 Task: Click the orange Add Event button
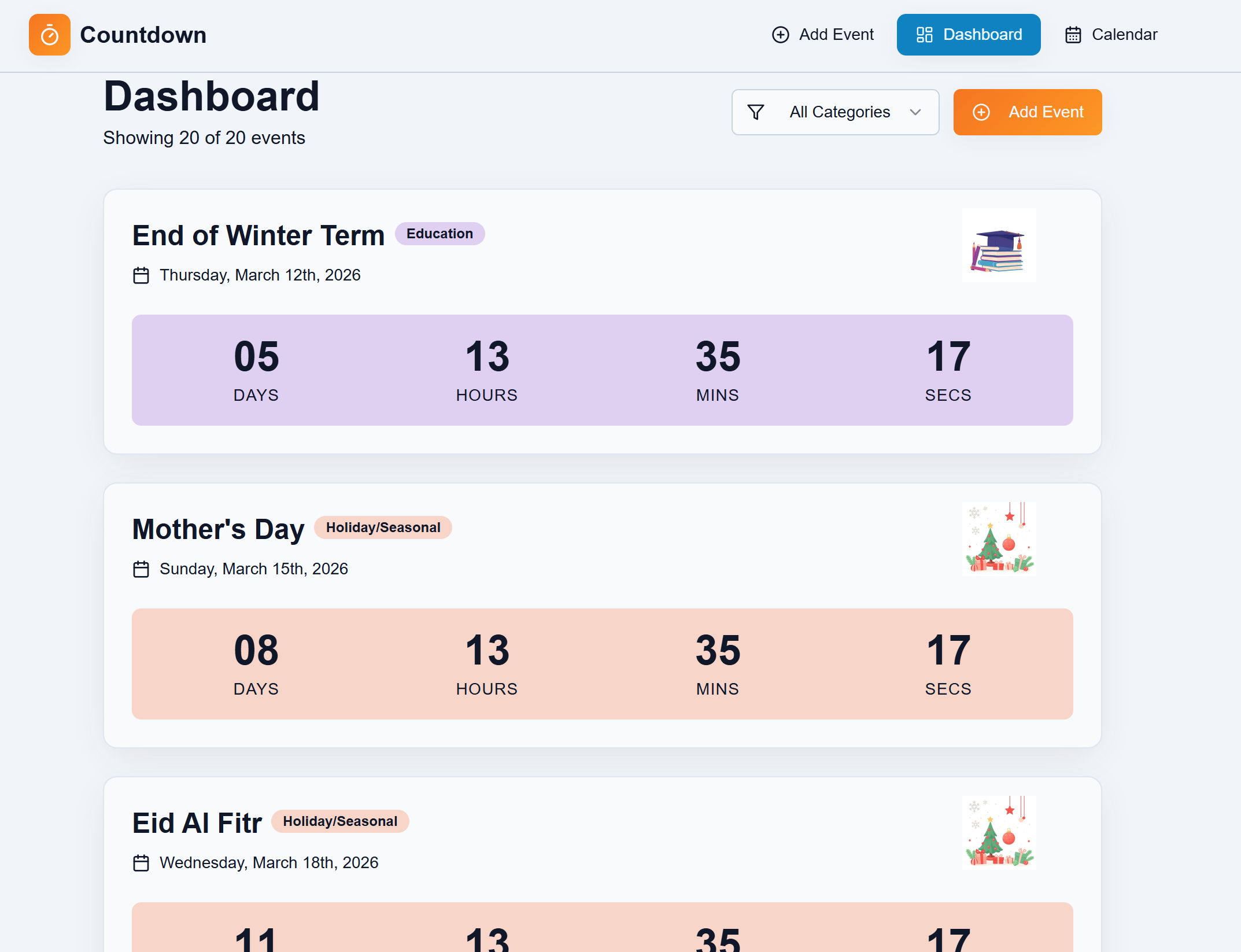(x=1028, y=112)
